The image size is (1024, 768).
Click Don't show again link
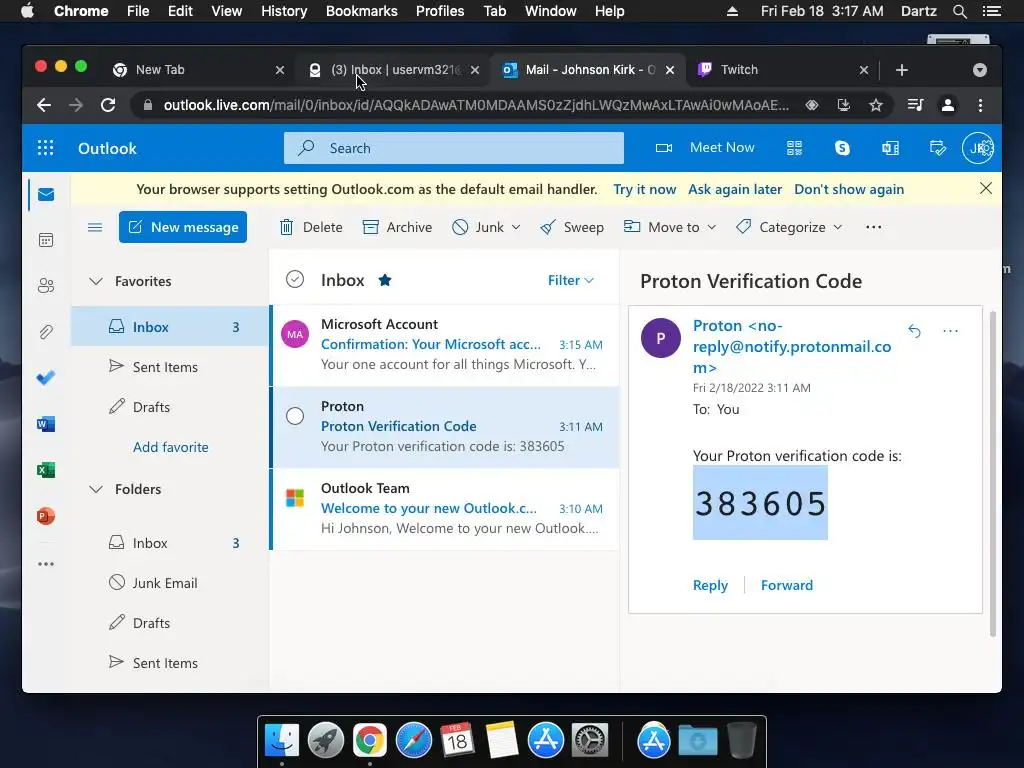(849, 189)
